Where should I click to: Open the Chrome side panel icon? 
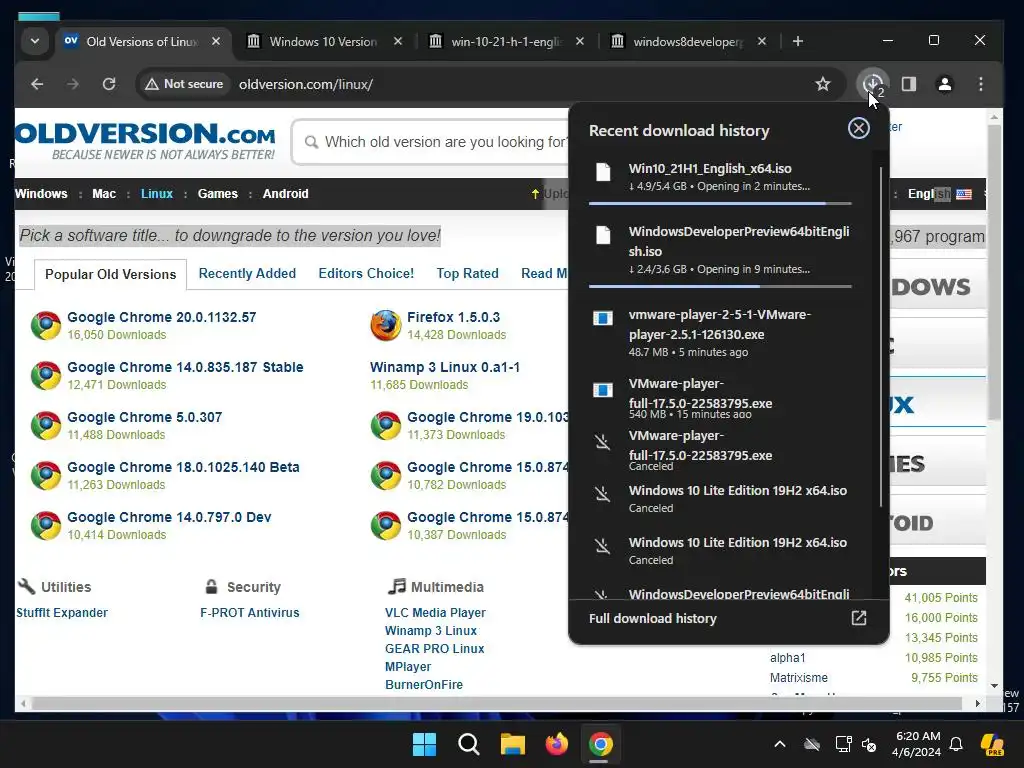click(908, 84)
